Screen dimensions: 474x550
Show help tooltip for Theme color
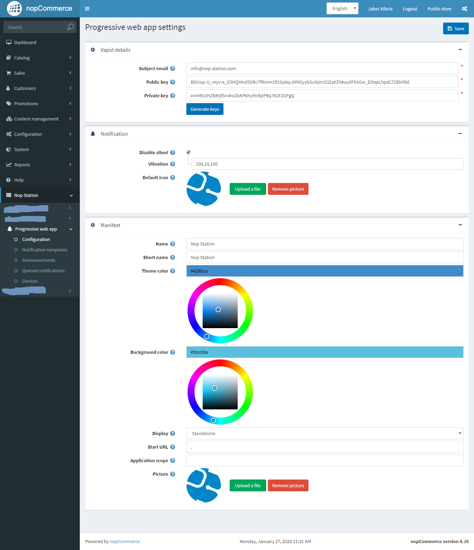click(173, 271)
